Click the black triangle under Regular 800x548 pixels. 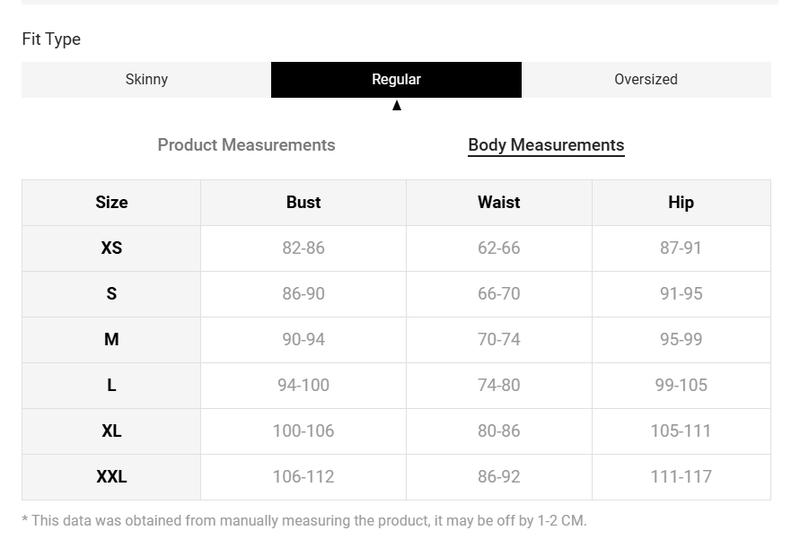point(396,105)
